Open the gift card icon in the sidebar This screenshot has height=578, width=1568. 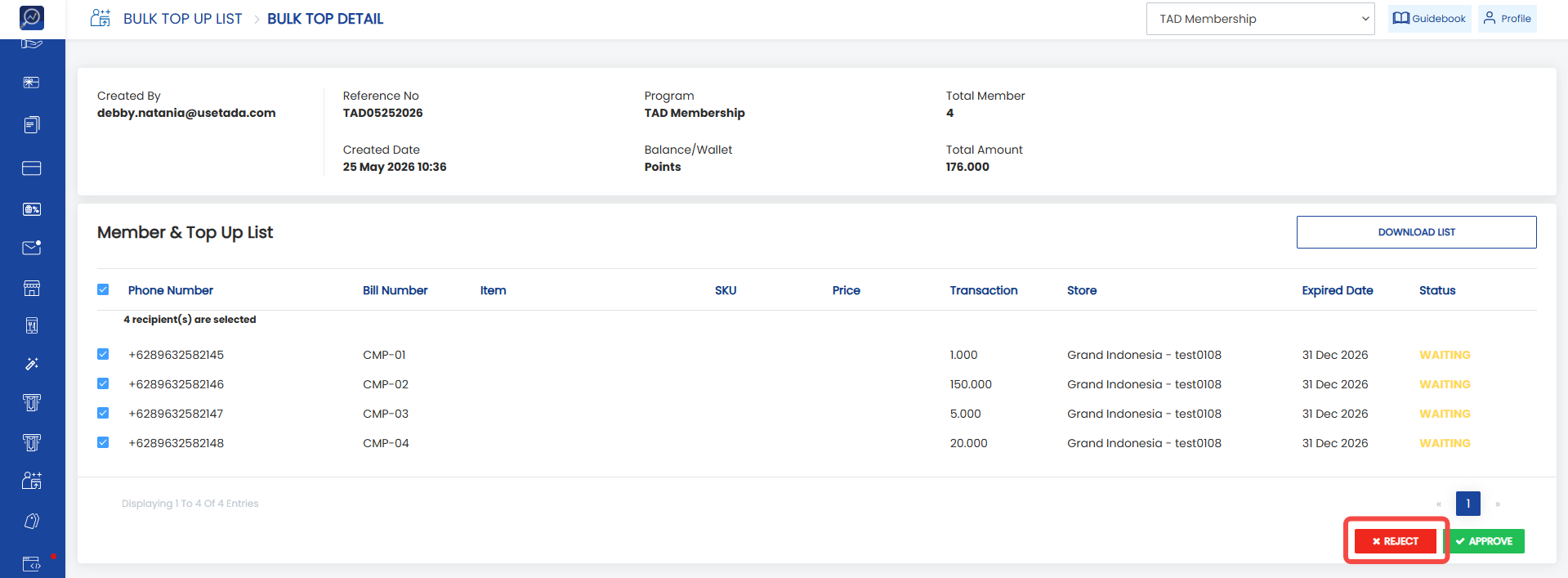coord(32,83)
